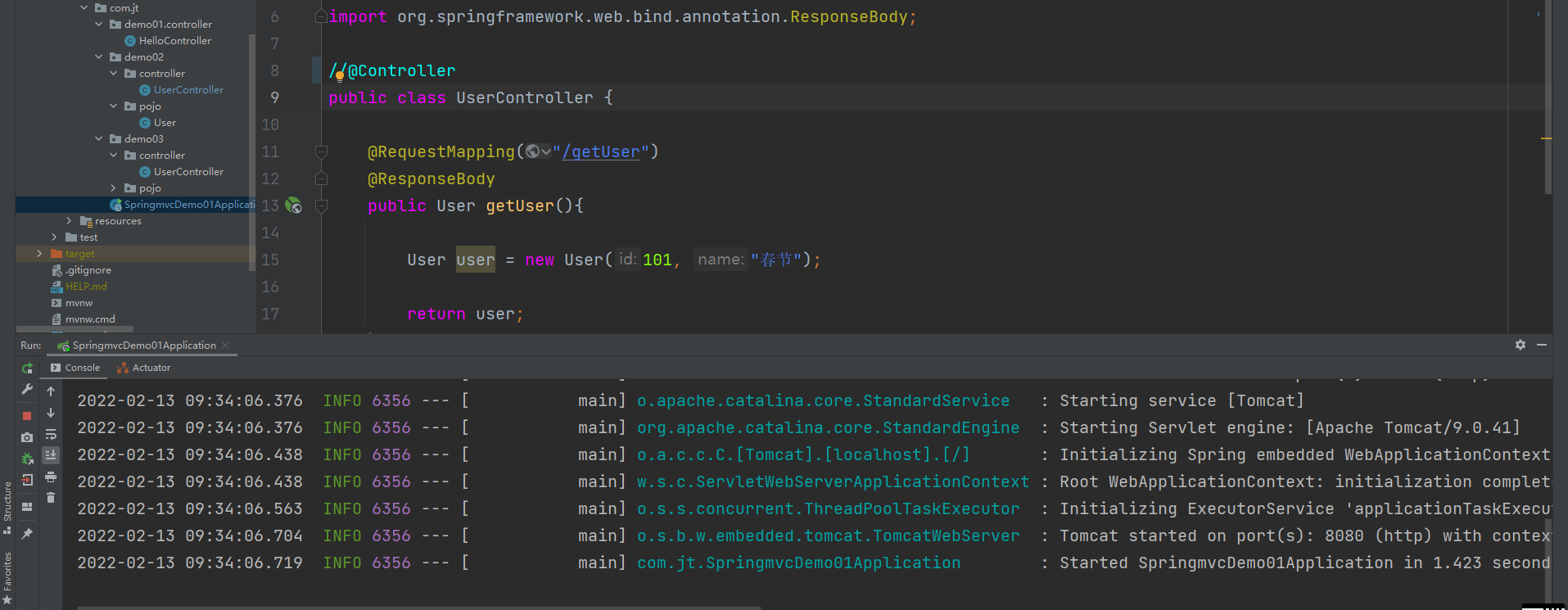Screen dimensions: 1568x610
Task: Click the fold marker on line 12
Action: pos(321,178)
